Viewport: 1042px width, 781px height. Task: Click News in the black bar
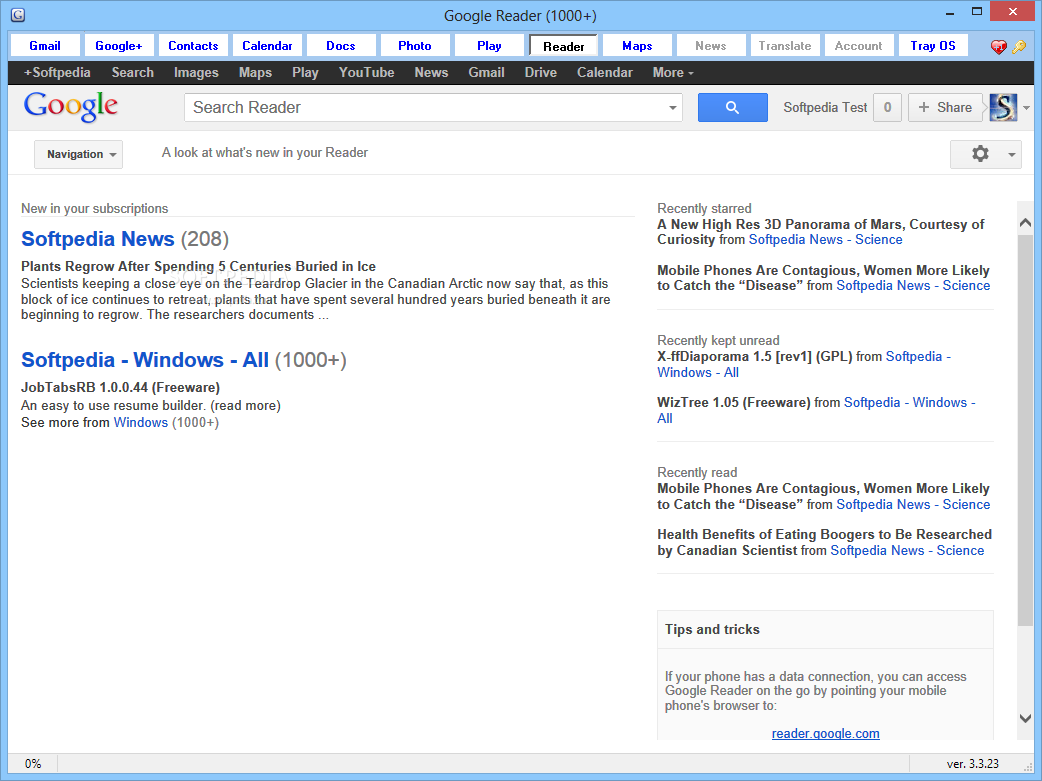pyautogui.click(x=431, y=72)
